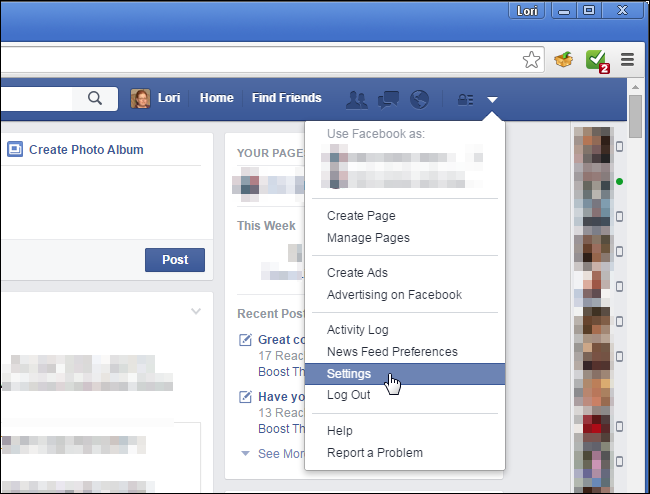The image size is (650, 494).
Task: Click '13 Reac' text under second post
Action: click(281, 413)
